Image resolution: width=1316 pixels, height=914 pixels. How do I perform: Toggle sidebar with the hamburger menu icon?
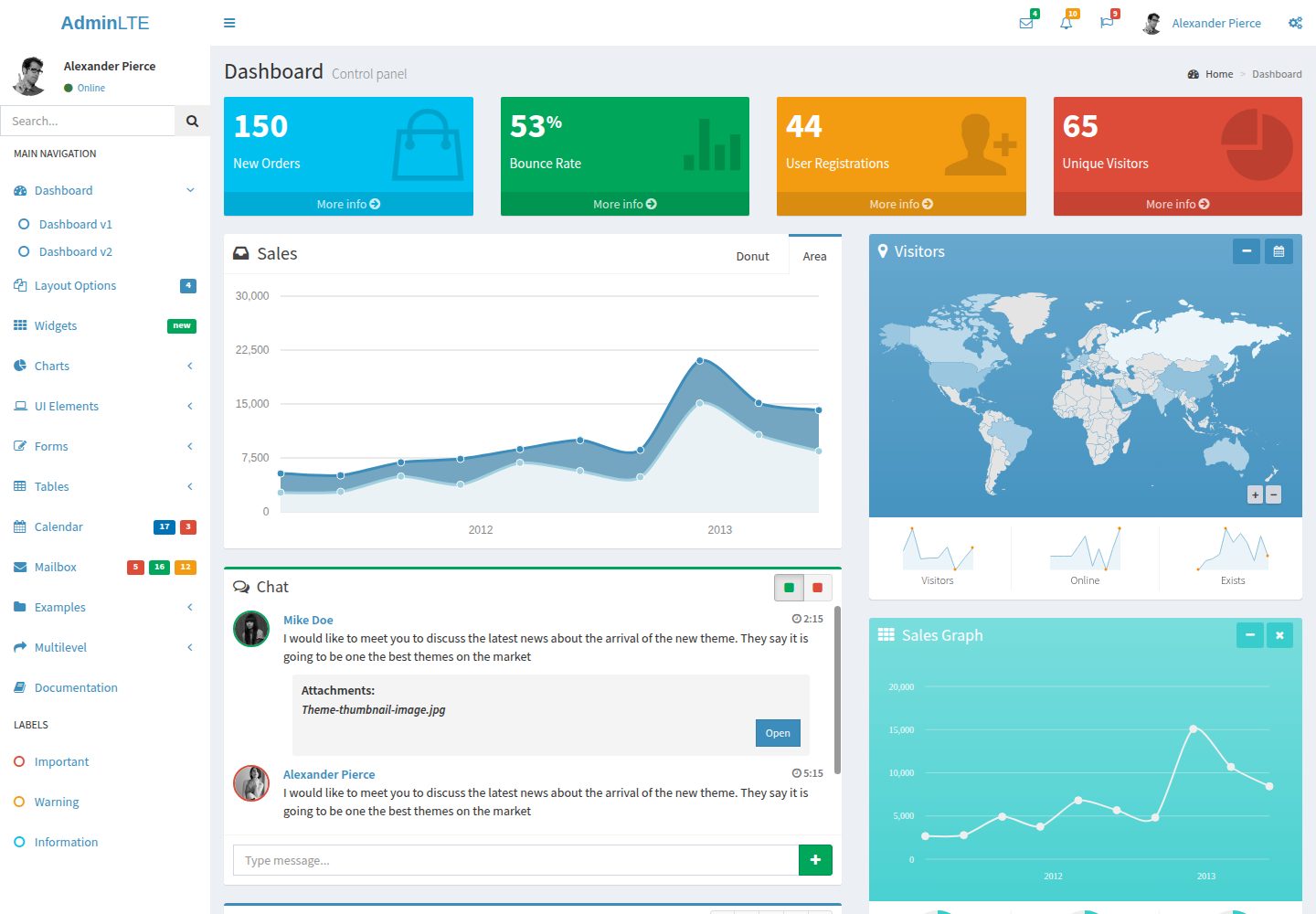[229, 23]
